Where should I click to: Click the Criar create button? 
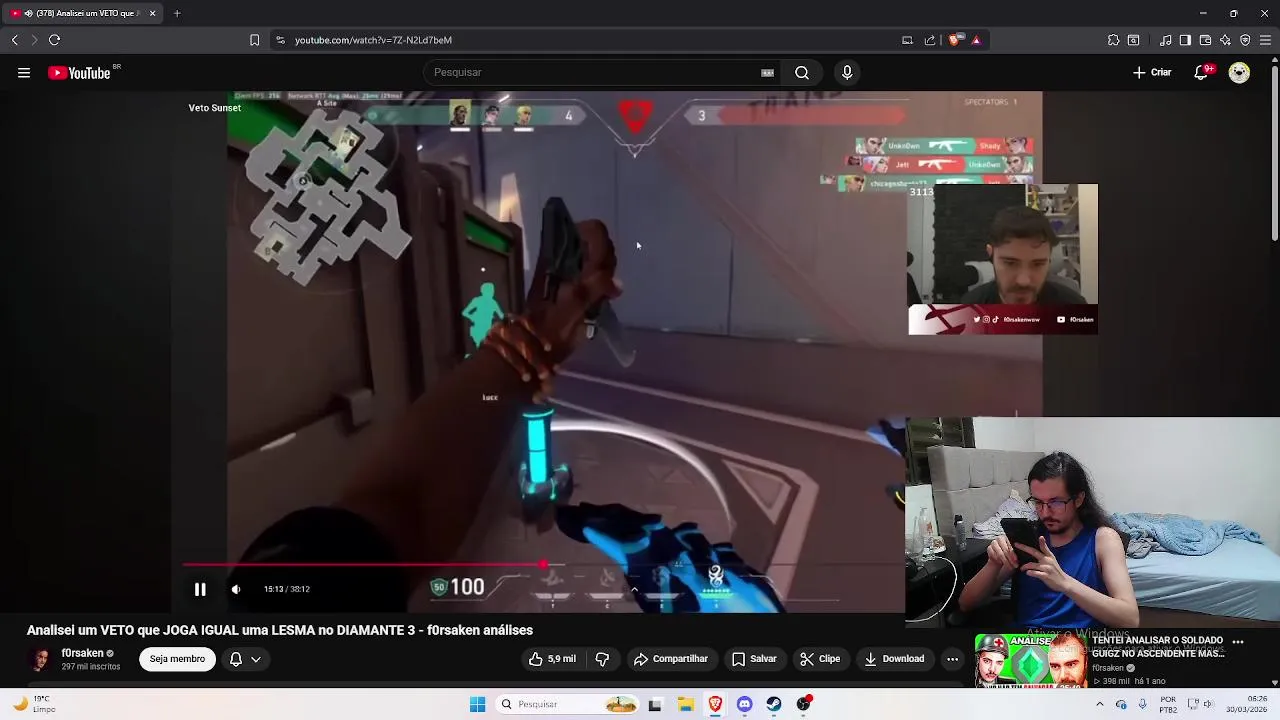[1152, 73]
